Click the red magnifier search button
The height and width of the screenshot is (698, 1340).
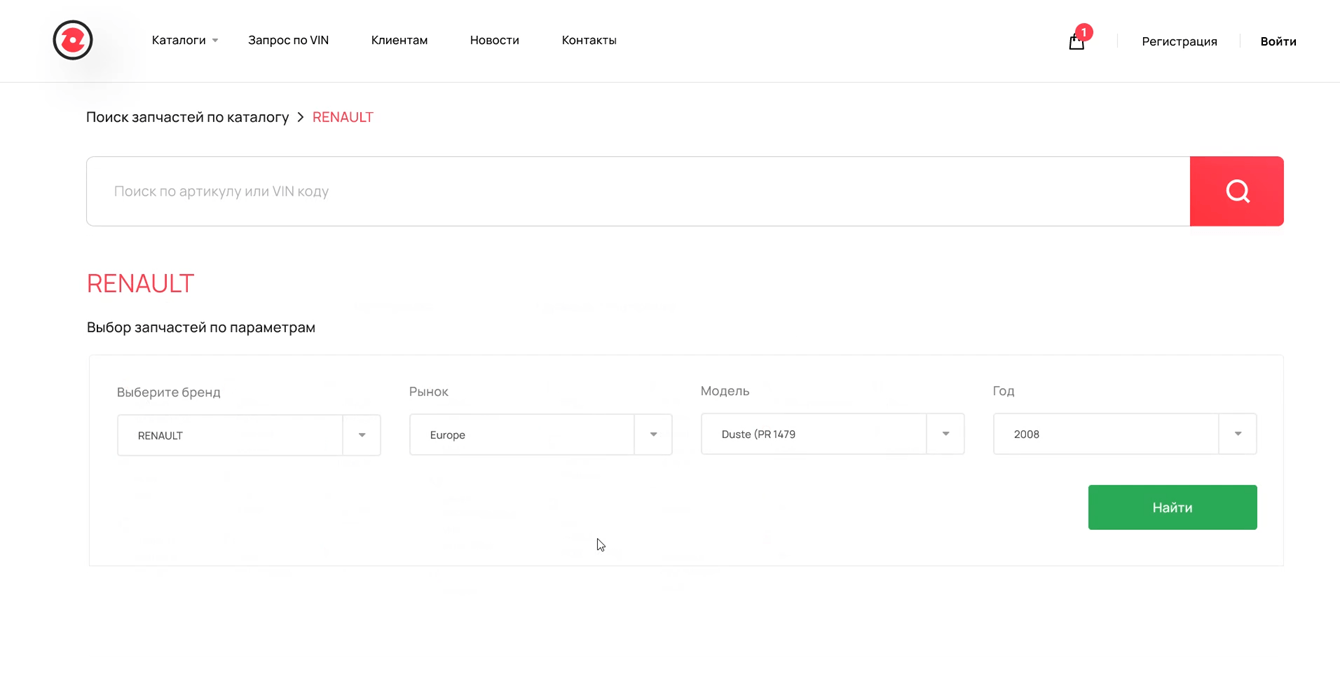tap(1237, 191)
